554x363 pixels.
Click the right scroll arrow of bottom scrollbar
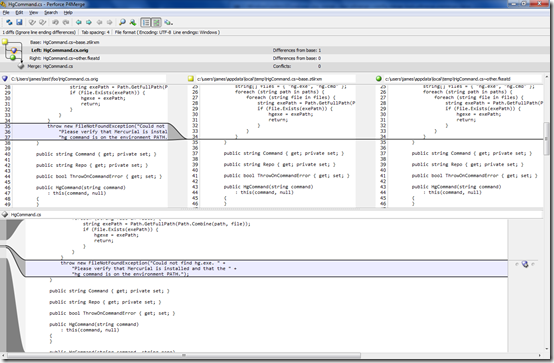(x=540, y=355)
